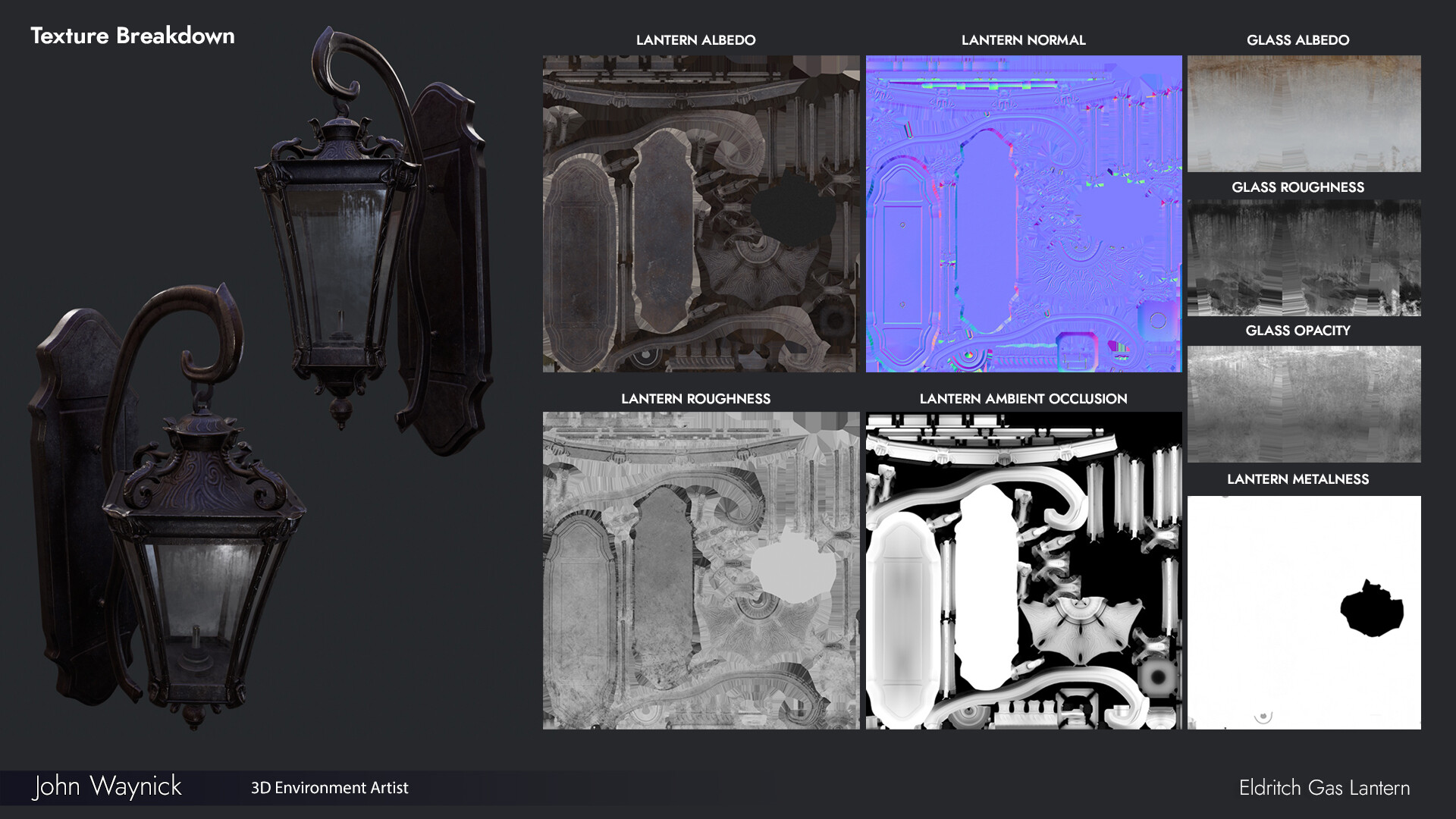The height and width of the screenshot is (819, 1456).
Task: Click the LANTERN ALBEDO header label
Action: [696, 40]
